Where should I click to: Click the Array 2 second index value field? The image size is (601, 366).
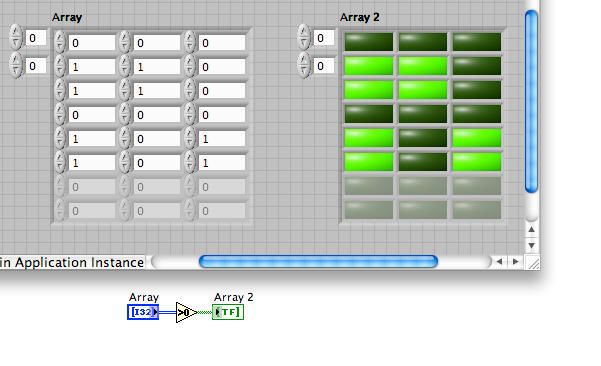click(324, 66)
